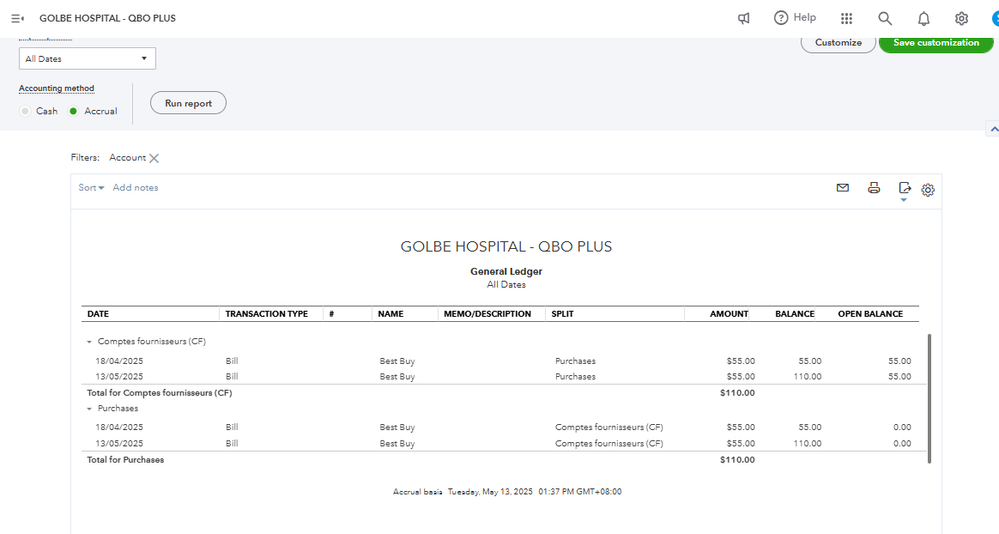The width and height of the screenshot is (999, 534).
Task: Toggle the left navigation menu icon
Action: 17,18
